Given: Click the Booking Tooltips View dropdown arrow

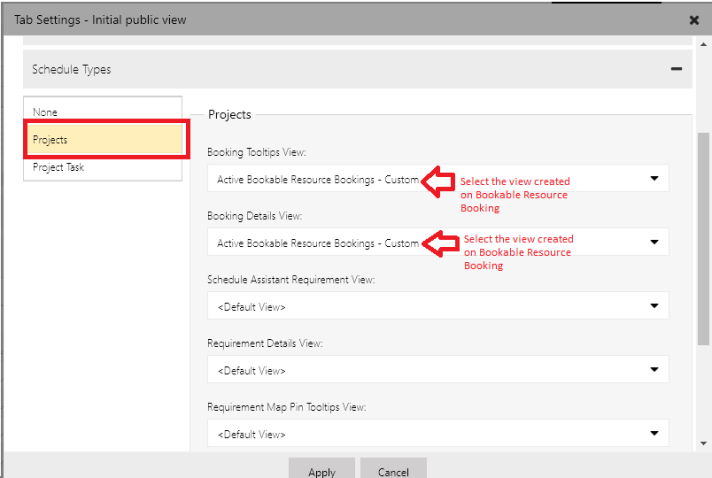Looking at the screenshot, I should pos(654,179).
